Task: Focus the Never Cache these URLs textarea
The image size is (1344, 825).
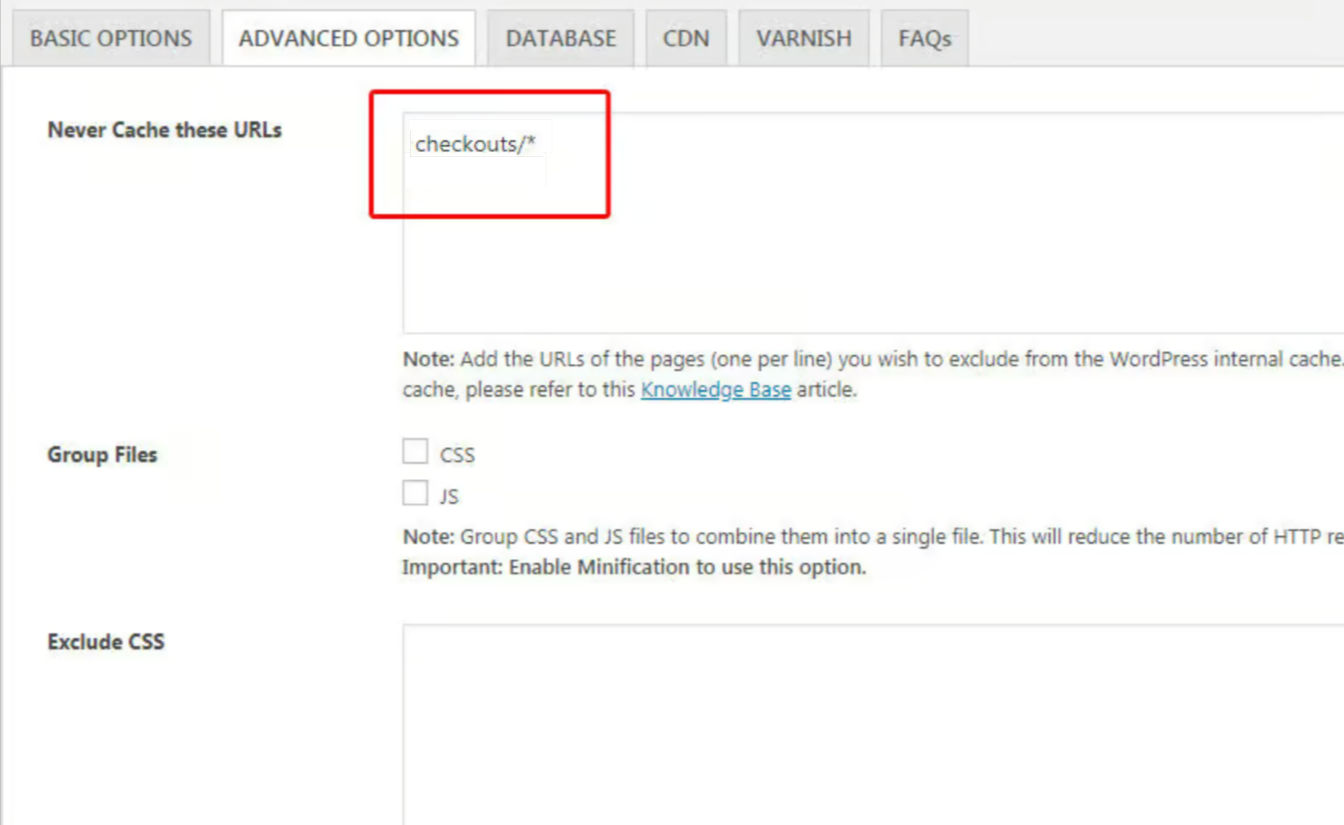Action: (870, 260)
